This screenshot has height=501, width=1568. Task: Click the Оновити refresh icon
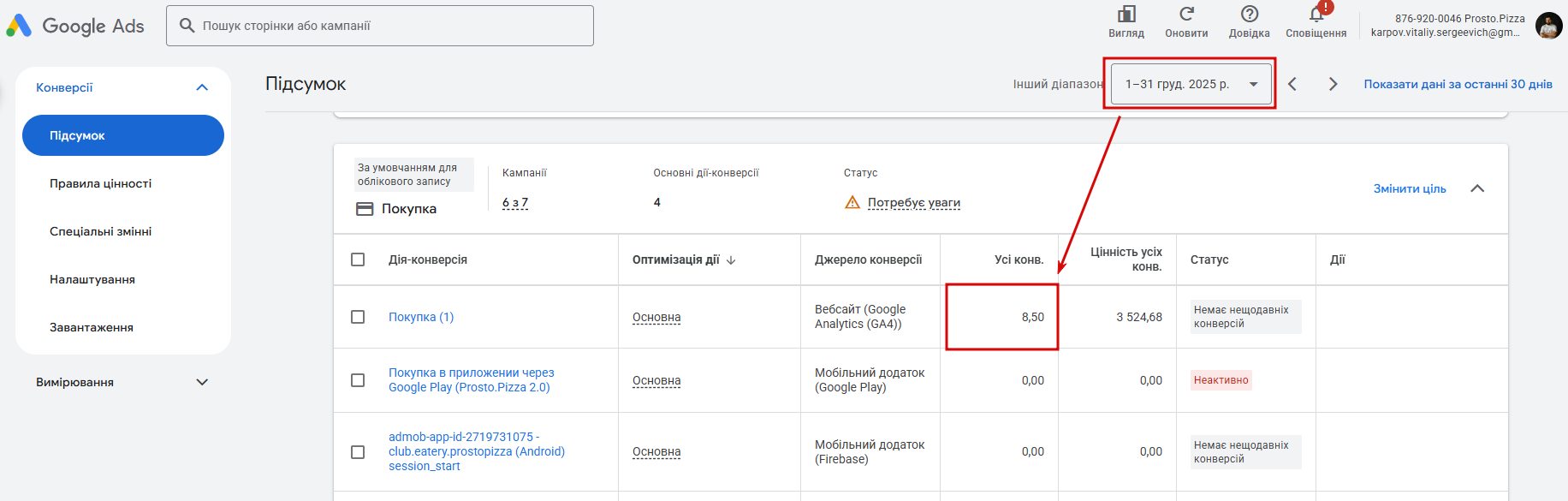pos(1186,15)
